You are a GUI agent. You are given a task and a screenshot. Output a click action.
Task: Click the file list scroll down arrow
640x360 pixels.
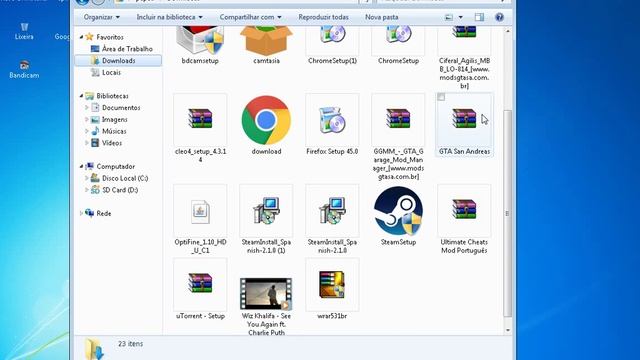pos(507,330)
